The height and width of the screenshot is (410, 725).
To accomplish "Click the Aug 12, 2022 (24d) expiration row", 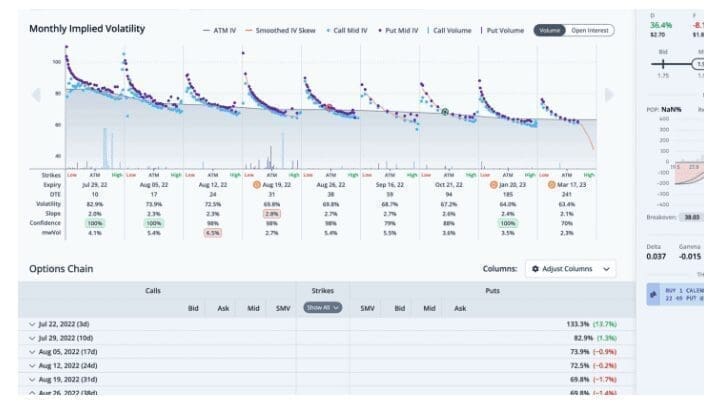I will point(64,367).
